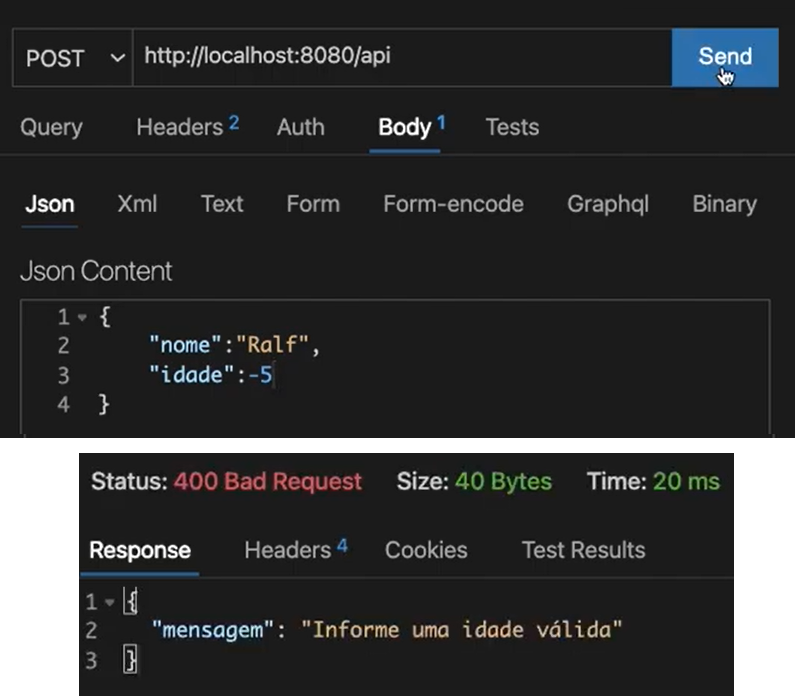Switch to the Form body type
The height and width of the screenshot is (696, 795).
point(312,204)
